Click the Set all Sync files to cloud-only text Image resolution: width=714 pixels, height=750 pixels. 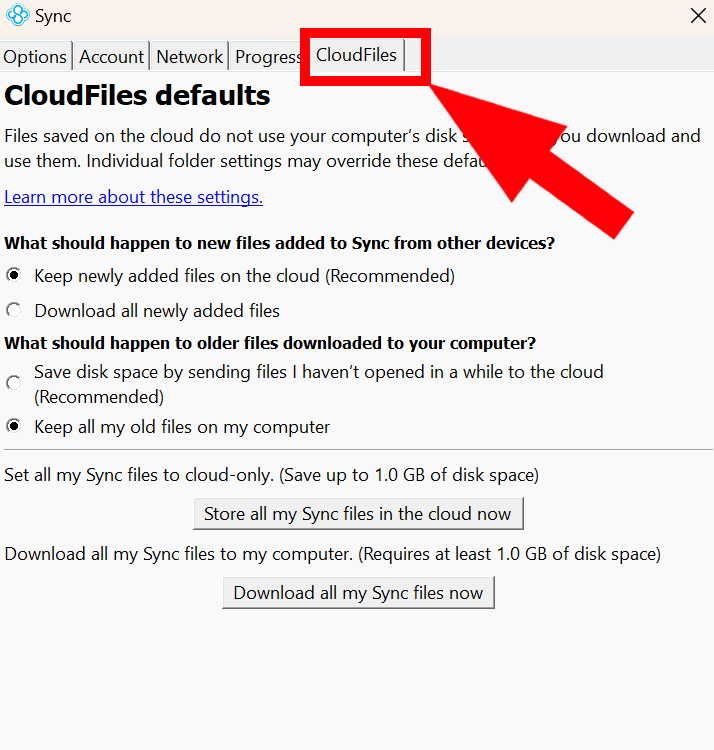tap(272, 474)
